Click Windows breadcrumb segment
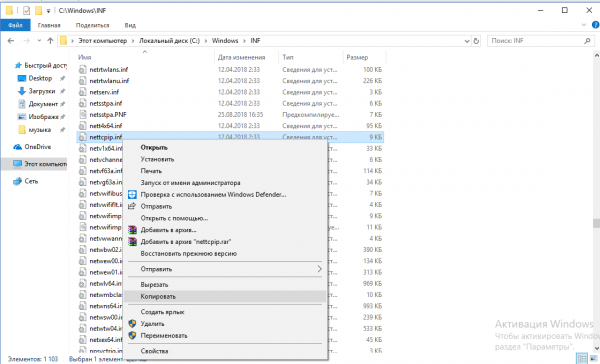The height and width of the screenshot is (364, 600). (x=225, y=41)
